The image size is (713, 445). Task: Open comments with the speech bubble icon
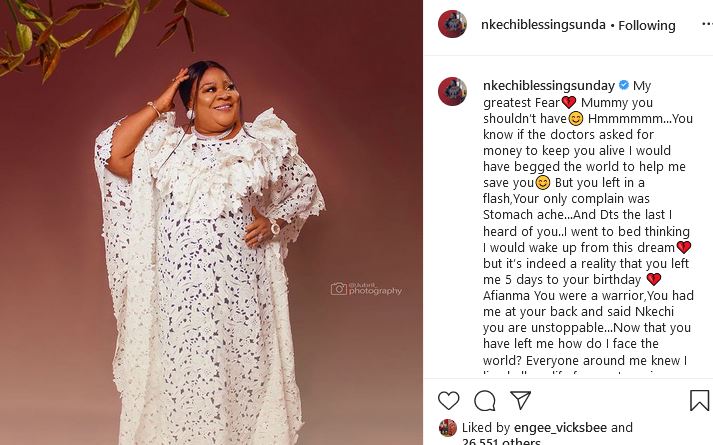pos(485,401)
